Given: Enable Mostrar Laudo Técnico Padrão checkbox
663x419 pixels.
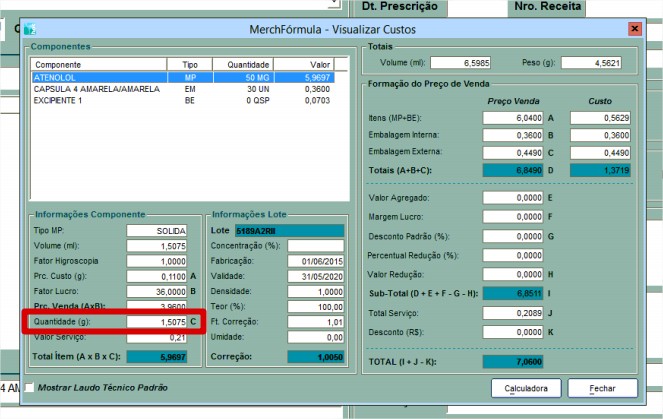Looking at the screenshot, I should pos(30,387).
